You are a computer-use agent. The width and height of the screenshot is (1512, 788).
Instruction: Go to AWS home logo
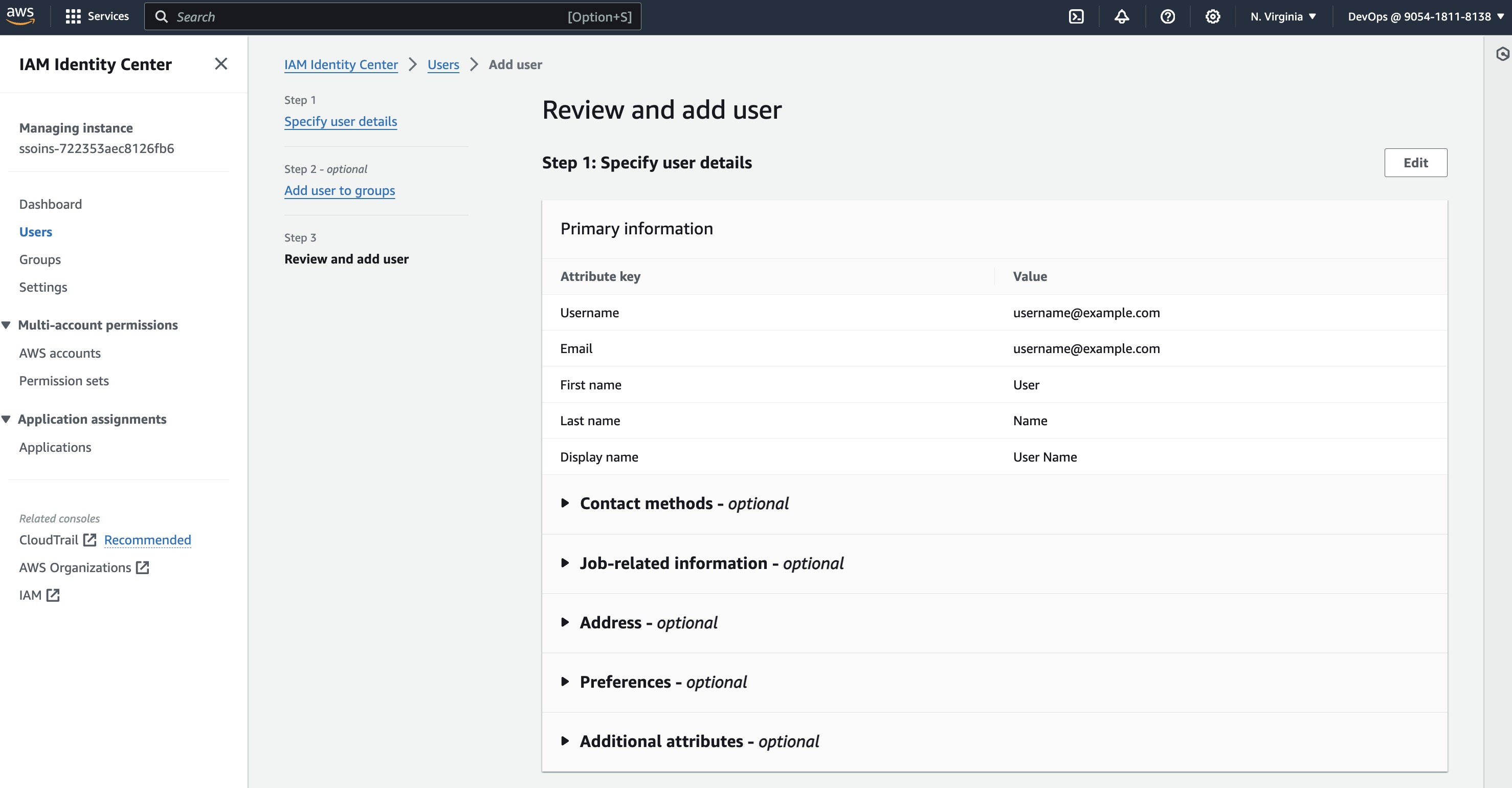coord(20,15)
